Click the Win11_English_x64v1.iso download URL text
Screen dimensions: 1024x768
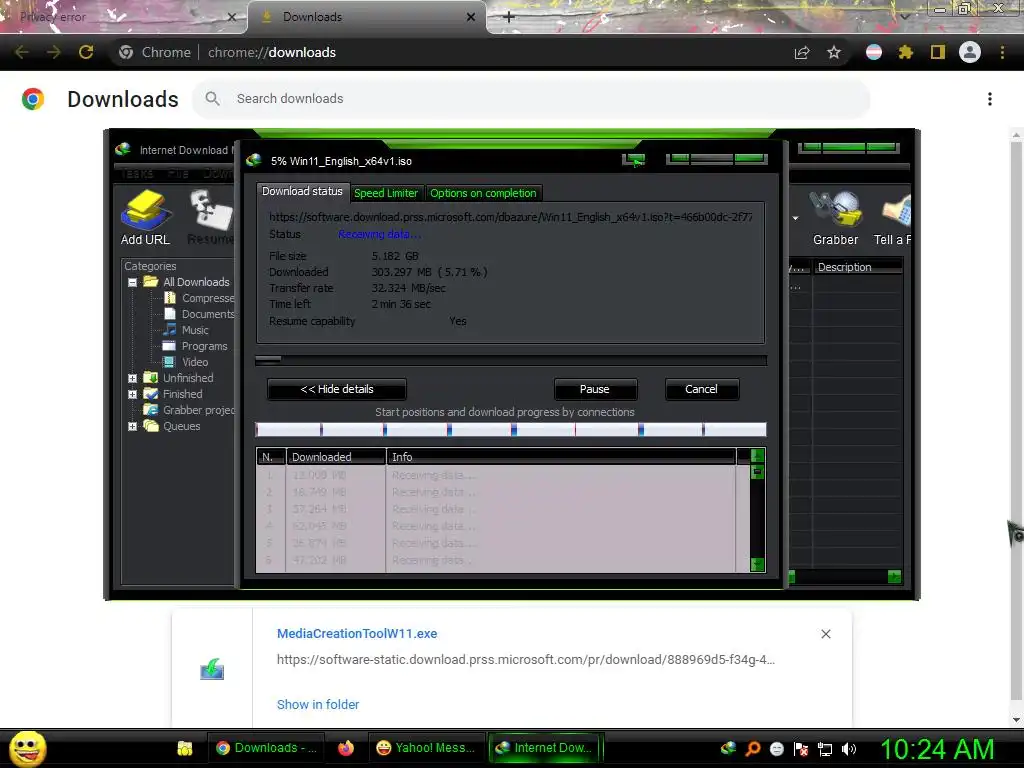[x=511, y=217]
